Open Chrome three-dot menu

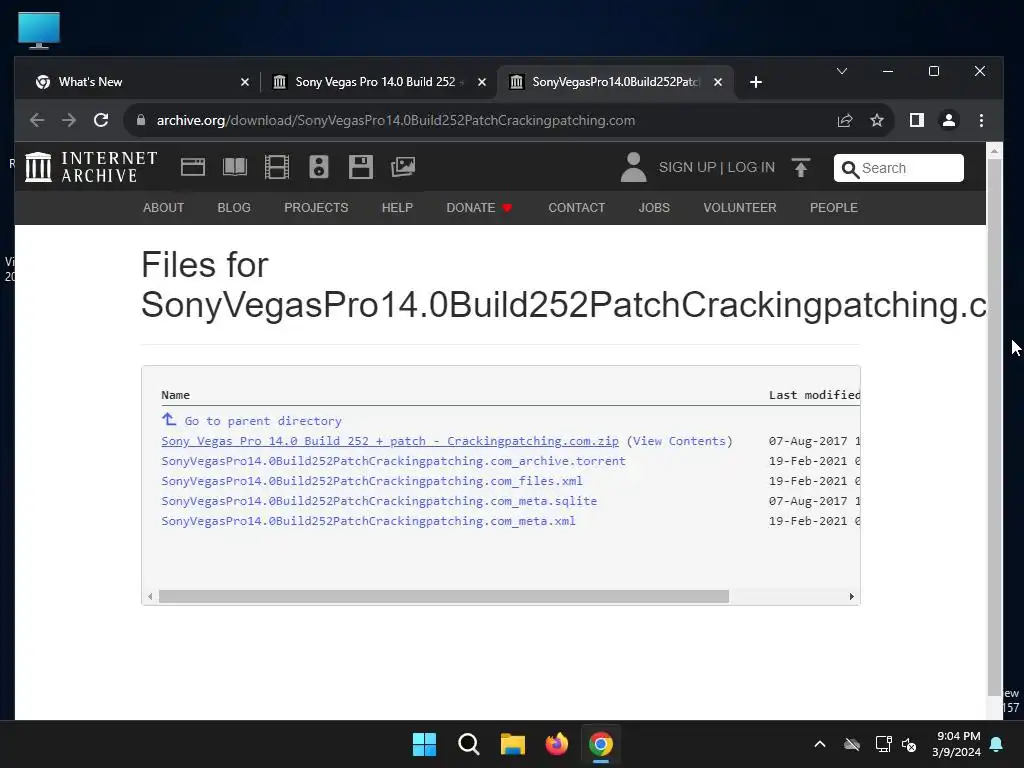click(981, 120)
